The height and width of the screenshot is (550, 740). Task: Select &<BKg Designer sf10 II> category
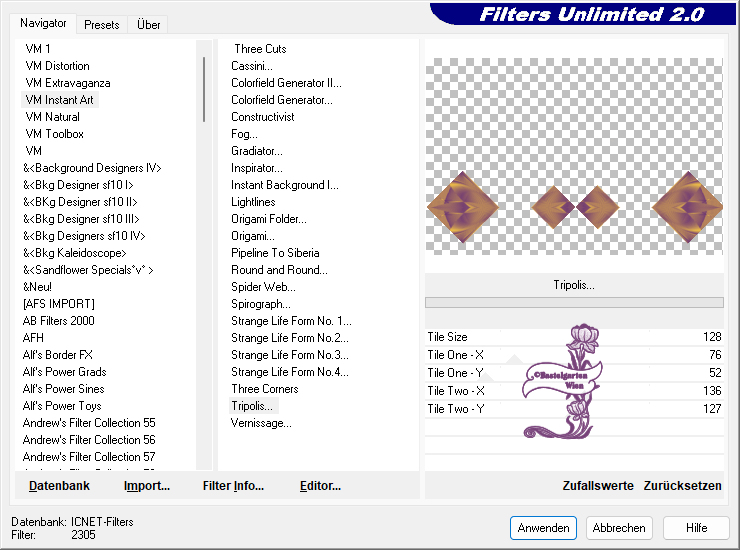click(x=80, y=202)
